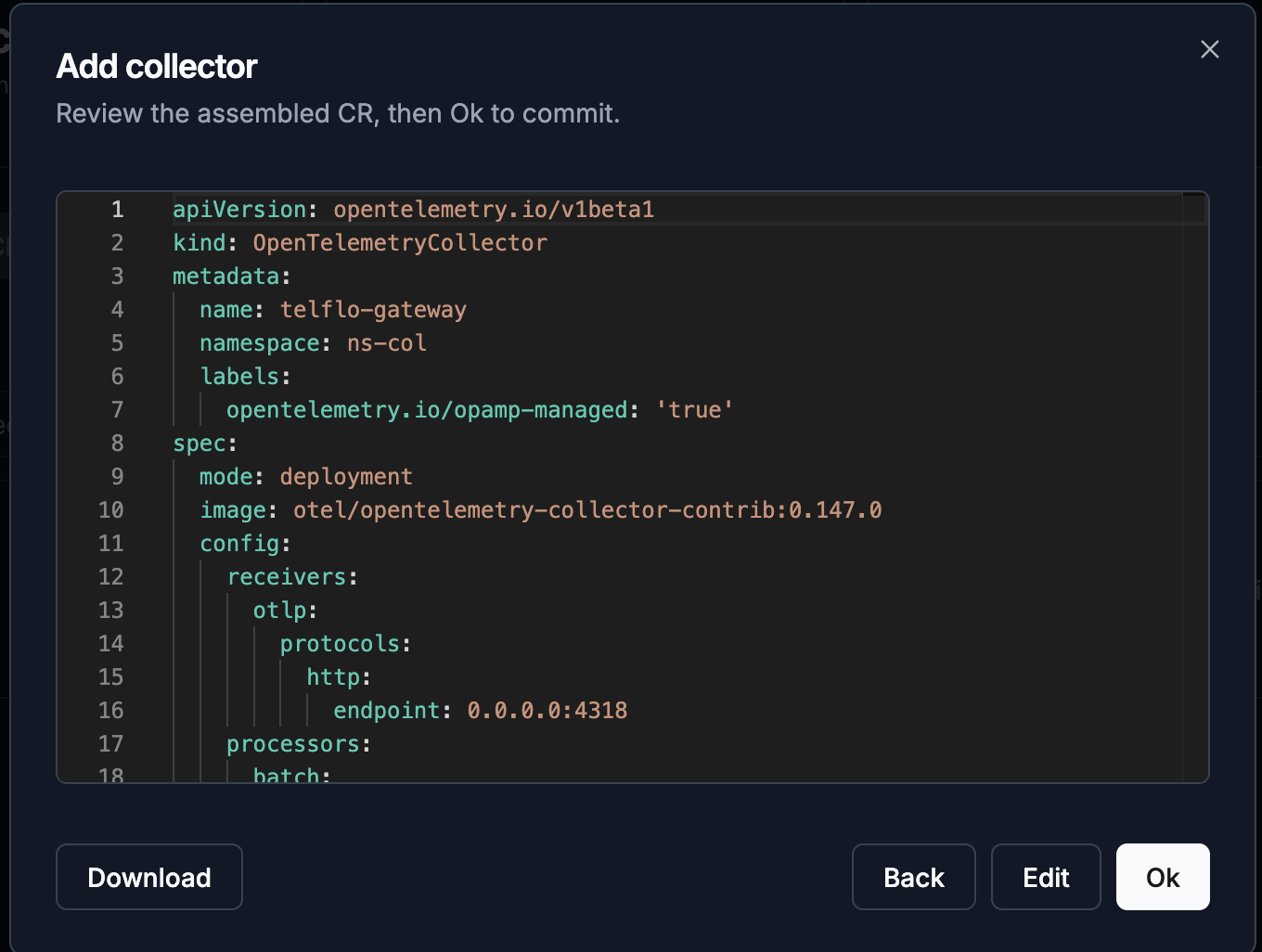Click the editor's vertical scrollbar track
The width and height of the screenshot is (1262, 952).
click(1195, 487)
